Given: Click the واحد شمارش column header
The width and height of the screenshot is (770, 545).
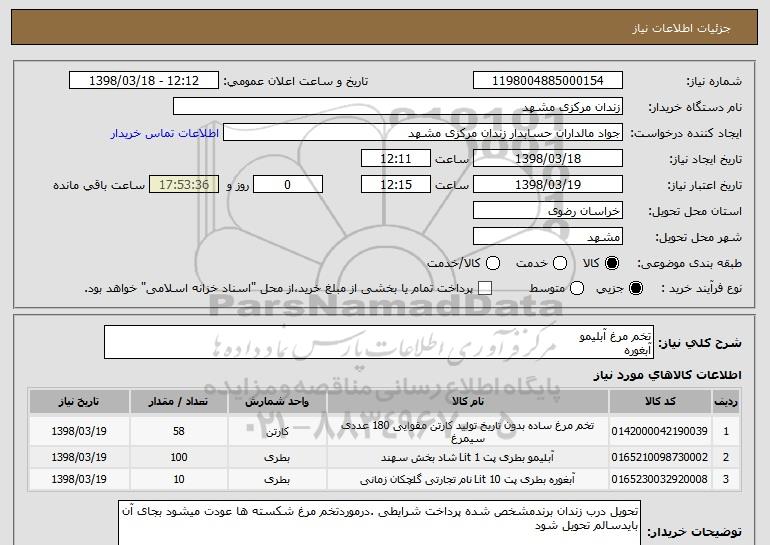Looking at the screenshot, I should [x=277, y=402].
